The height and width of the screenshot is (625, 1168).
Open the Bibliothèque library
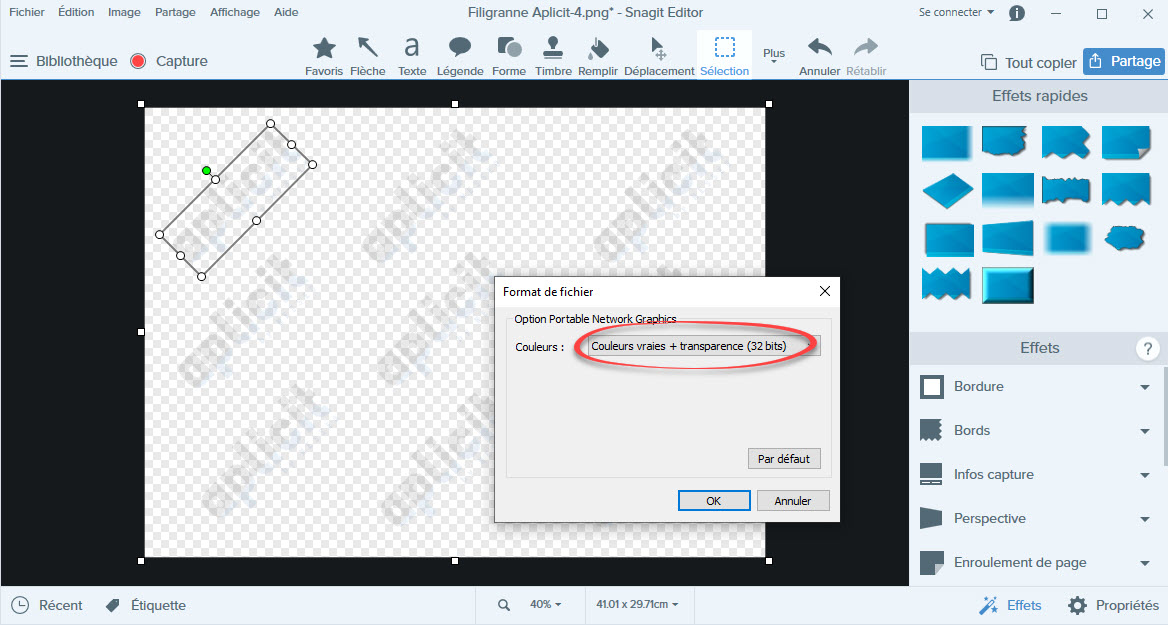coord(63,61)
